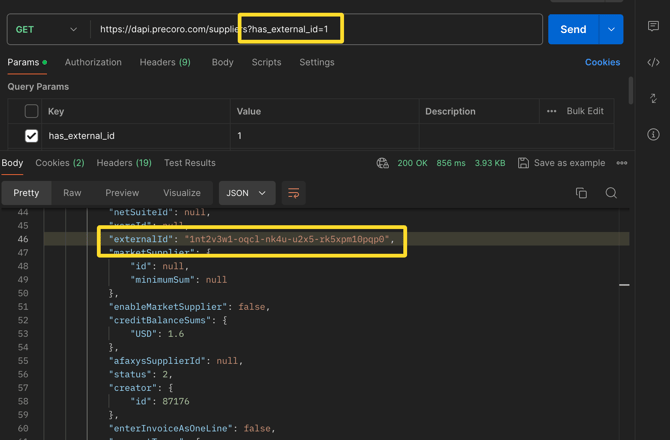Viewport: 670px width, 440px height.
Task: Search the response with magnifier icon
Action: tap(611, 193)
